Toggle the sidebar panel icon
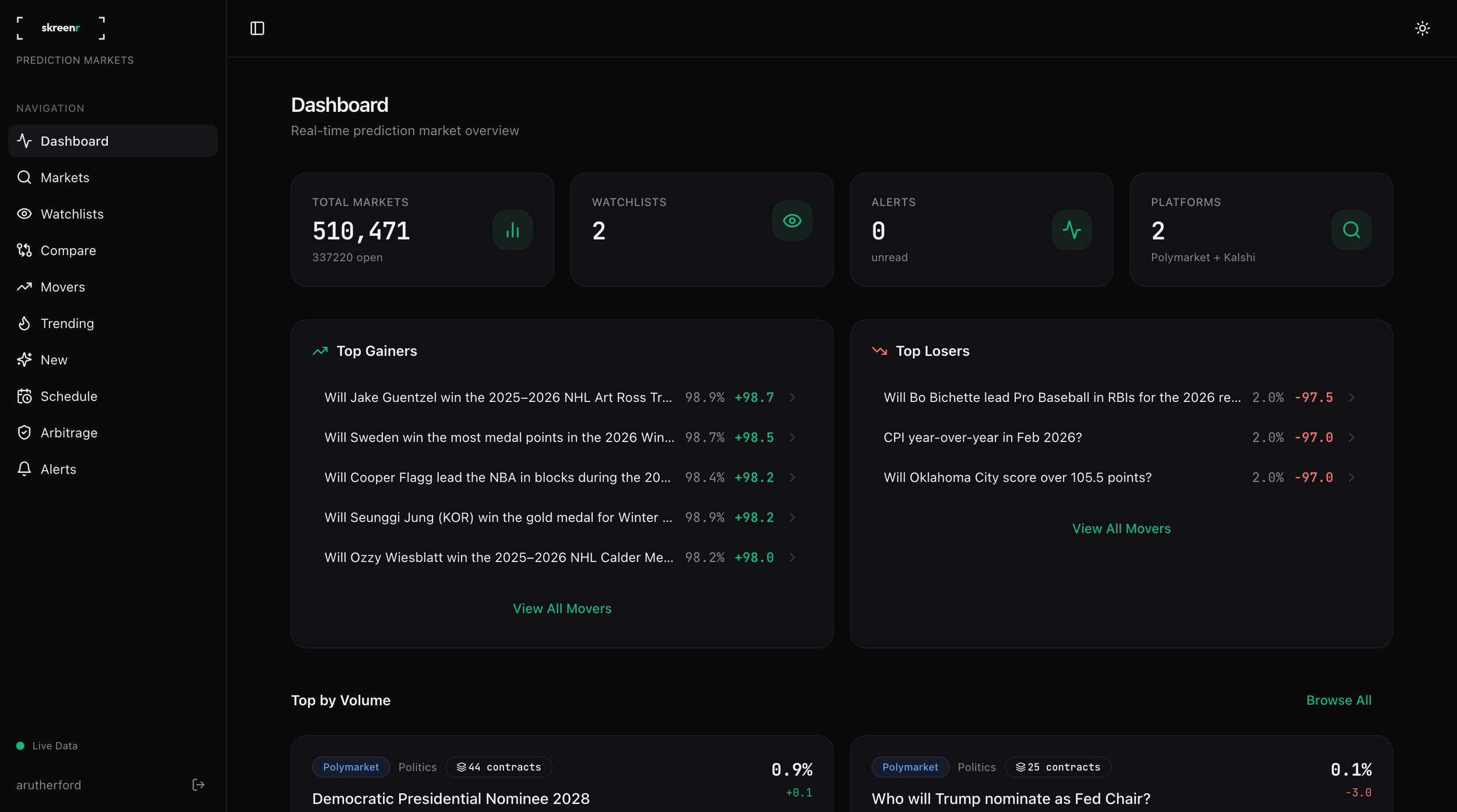The image size is (1457, 812). pos(257,28)
